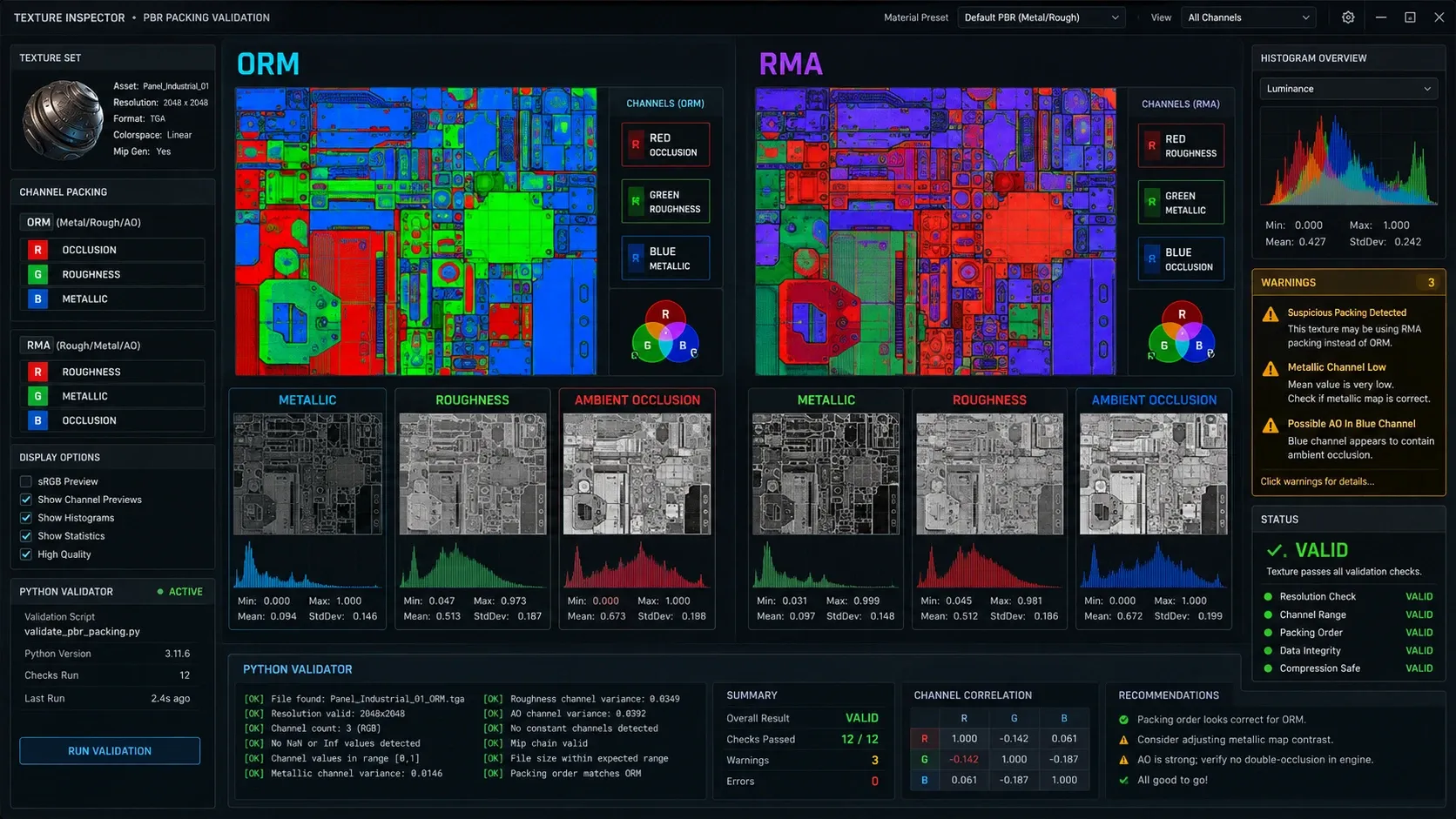Viewport: 1456px width, 819px height.
Task: Enable the sRGB Preview checkbox
Action: [26, 481]
